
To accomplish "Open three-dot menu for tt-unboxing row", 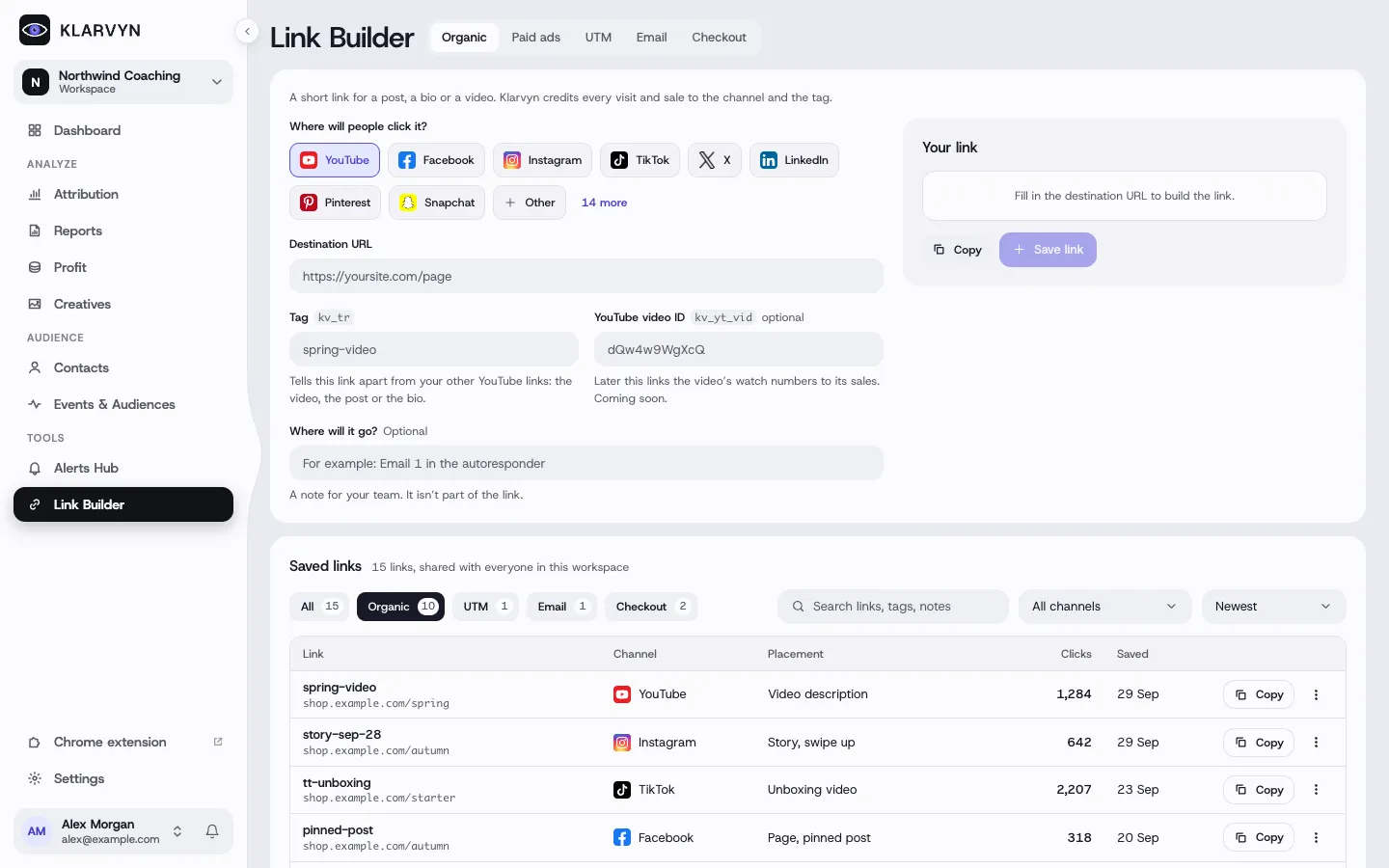I will point(1316,790).
